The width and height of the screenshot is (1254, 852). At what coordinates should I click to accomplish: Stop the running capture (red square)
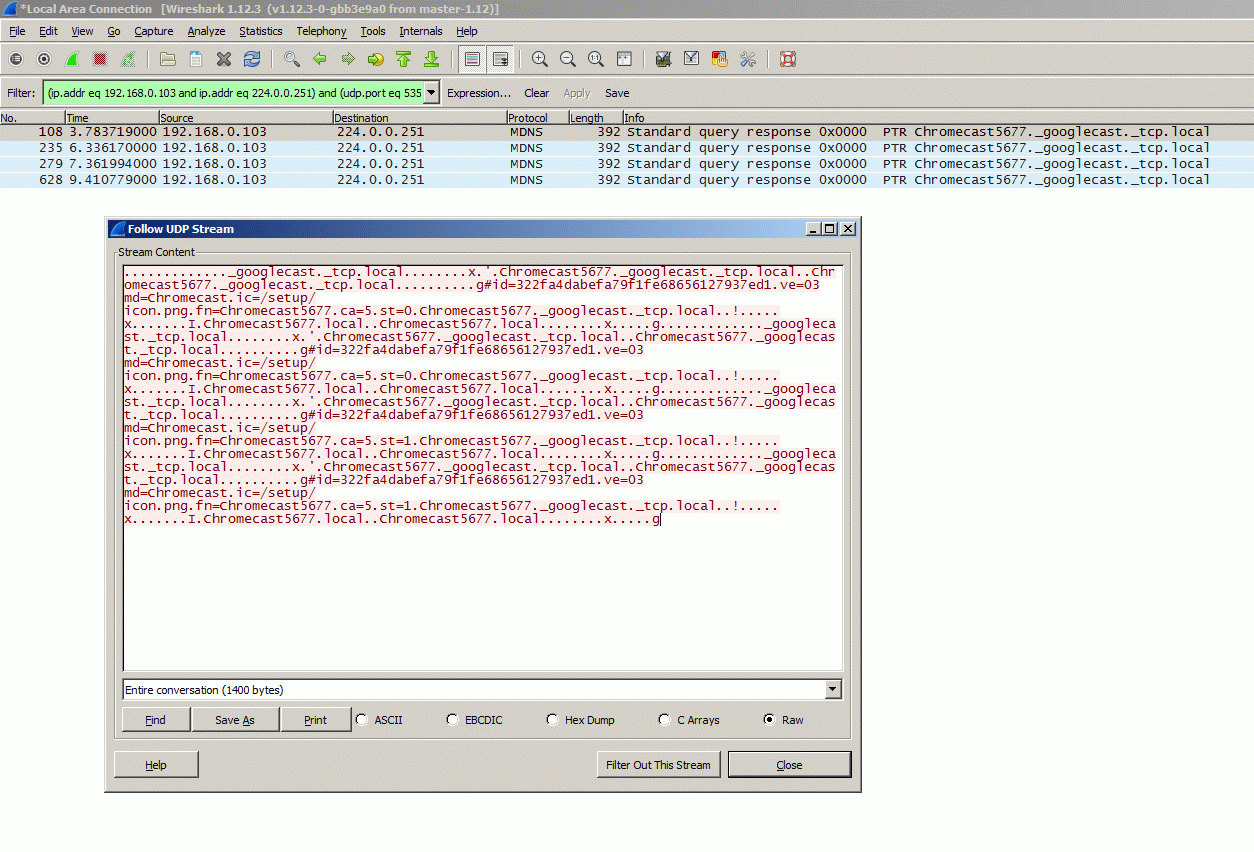pos(100,59)
